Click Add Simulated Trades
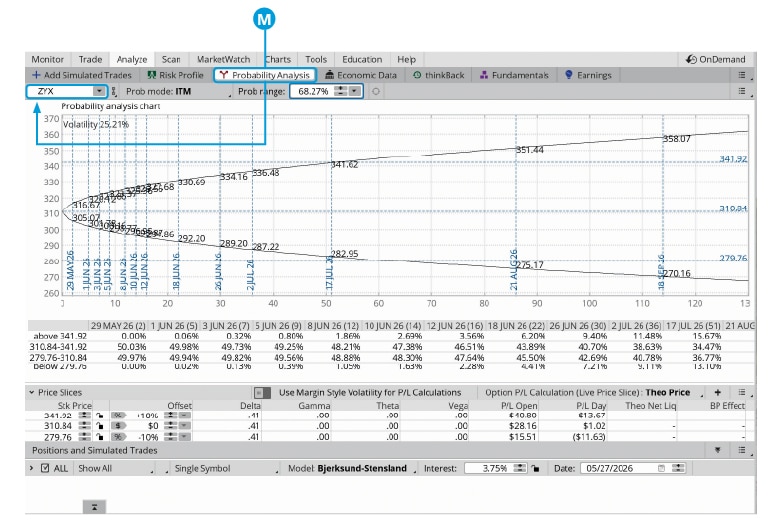The height and width of the screenshot is (520, 780). pyautogui.click(x=82, y=75)
